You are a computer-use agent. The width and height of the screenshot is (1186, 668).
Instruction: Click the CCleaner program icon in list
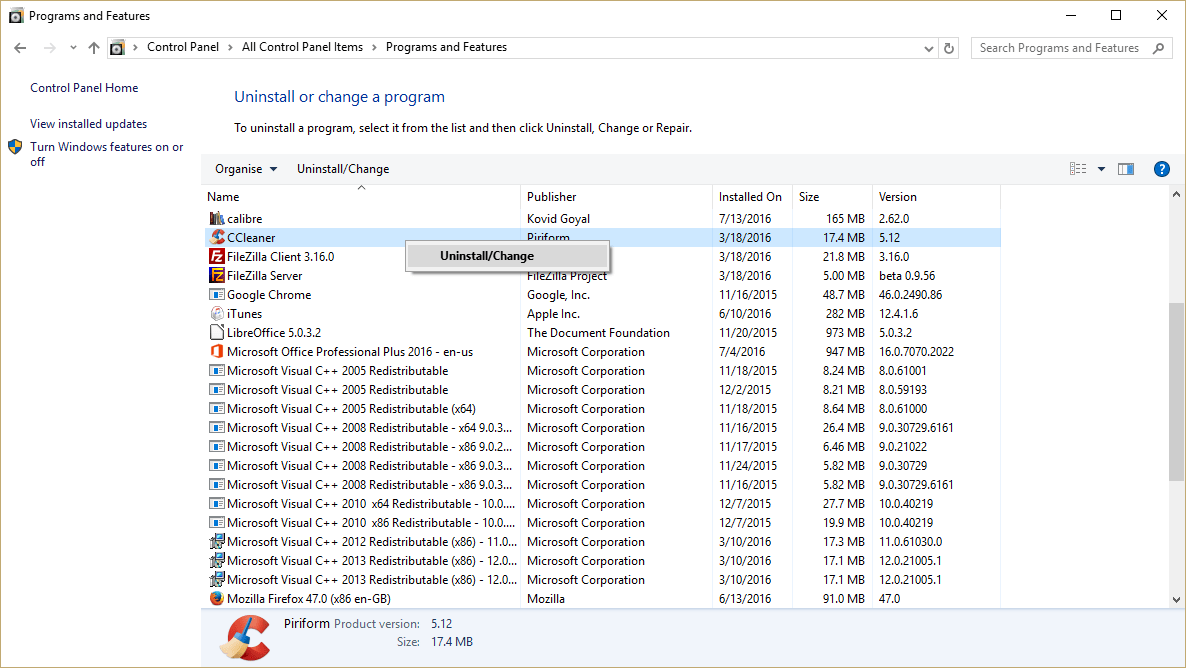[x=217, y=238]
